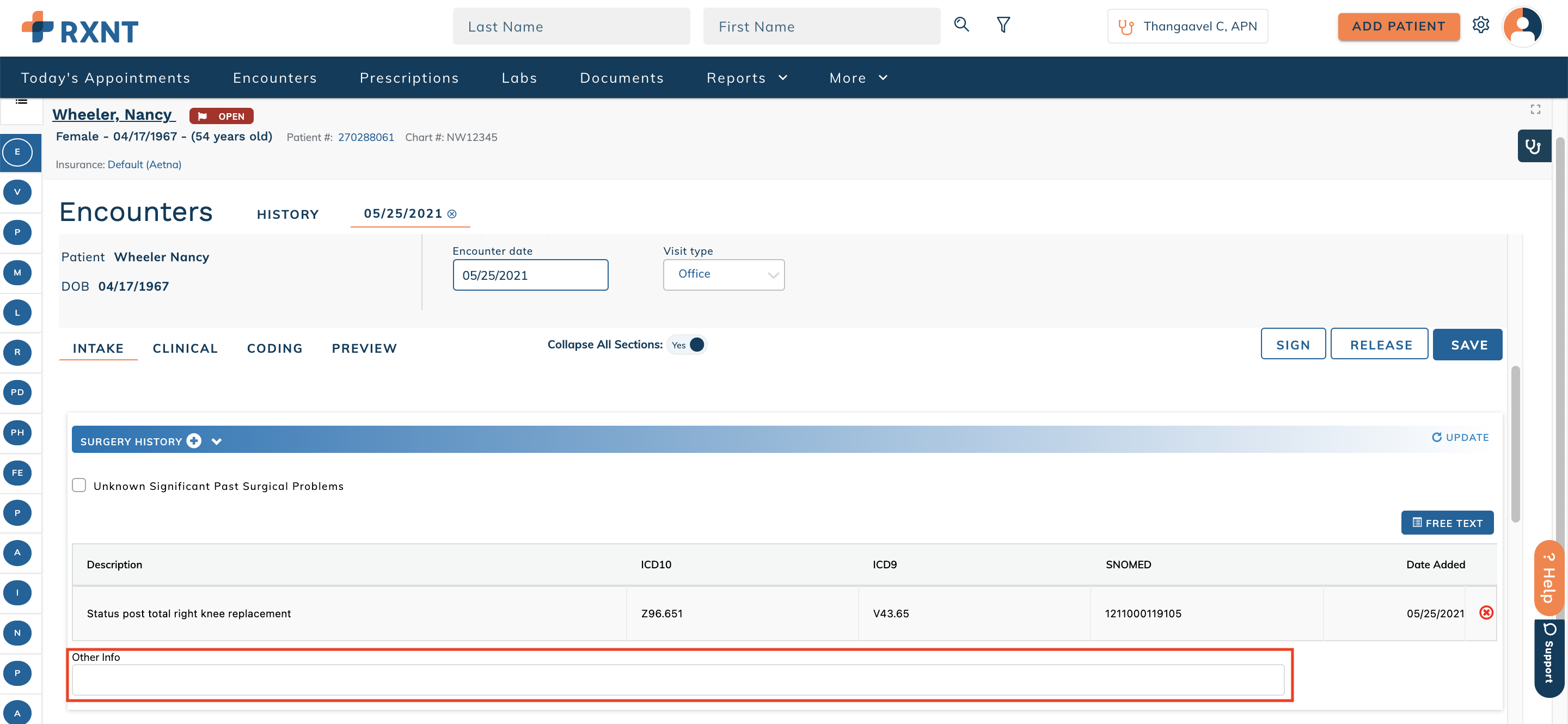Image resolution: width=1568 pixels, height=724 pixels.
Task: Click the ADD PATIENT button
Action: pos(1398,26)
